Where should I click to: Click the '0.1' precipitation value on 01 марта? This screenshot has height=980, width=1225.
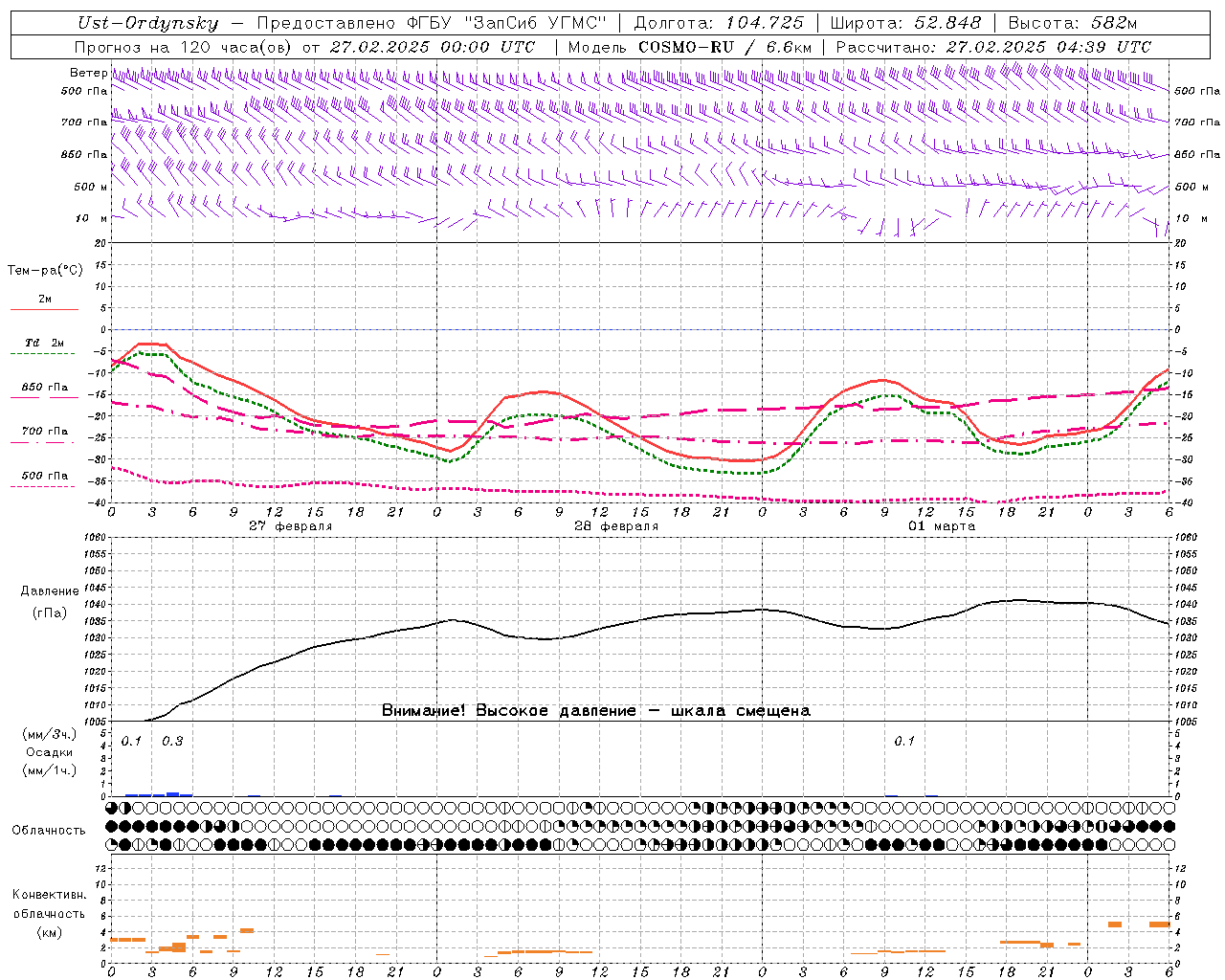pos(904,742)
